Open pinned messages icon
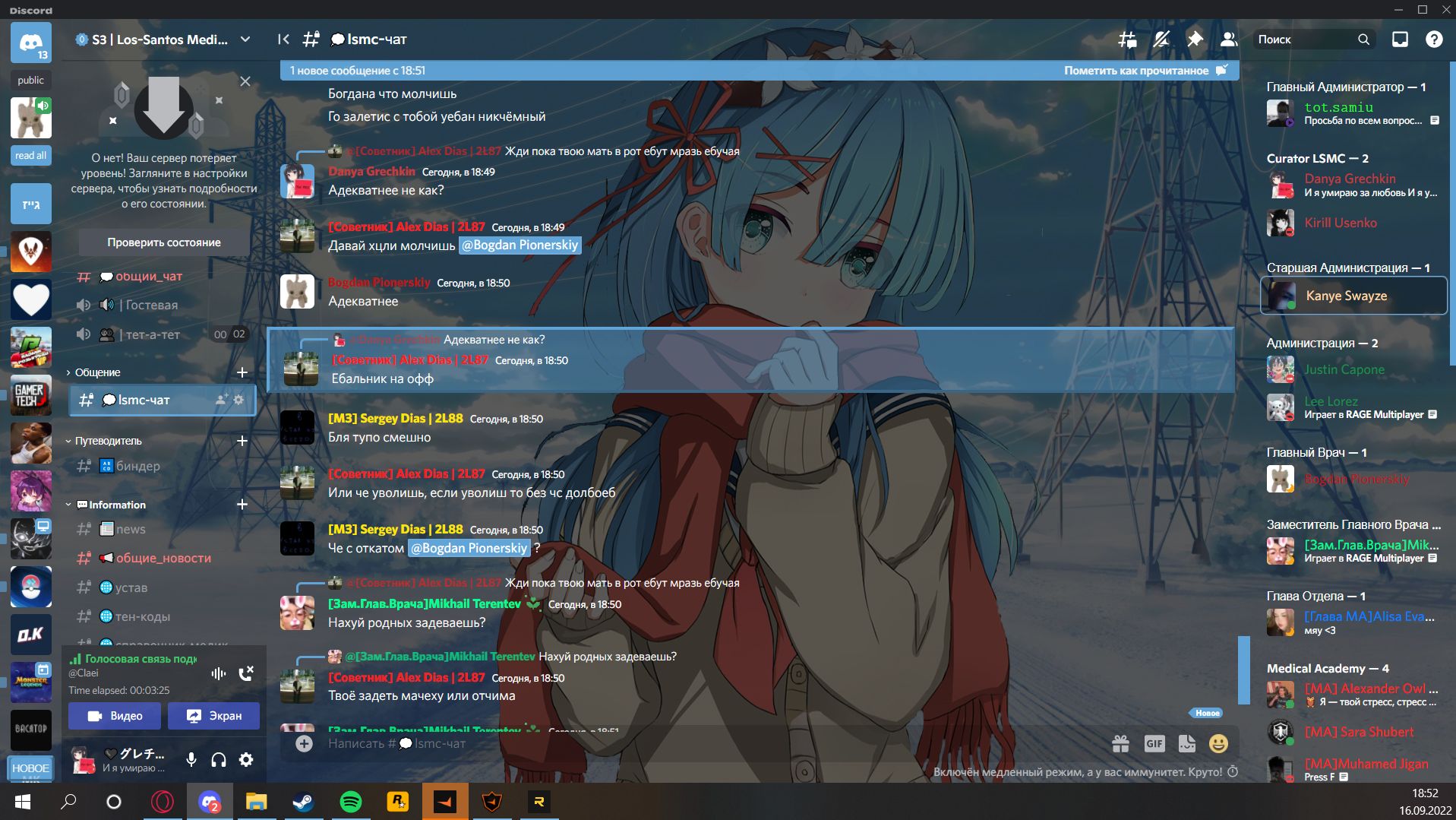This screenshot has width=1456, height=820. tap(1195, 40)
